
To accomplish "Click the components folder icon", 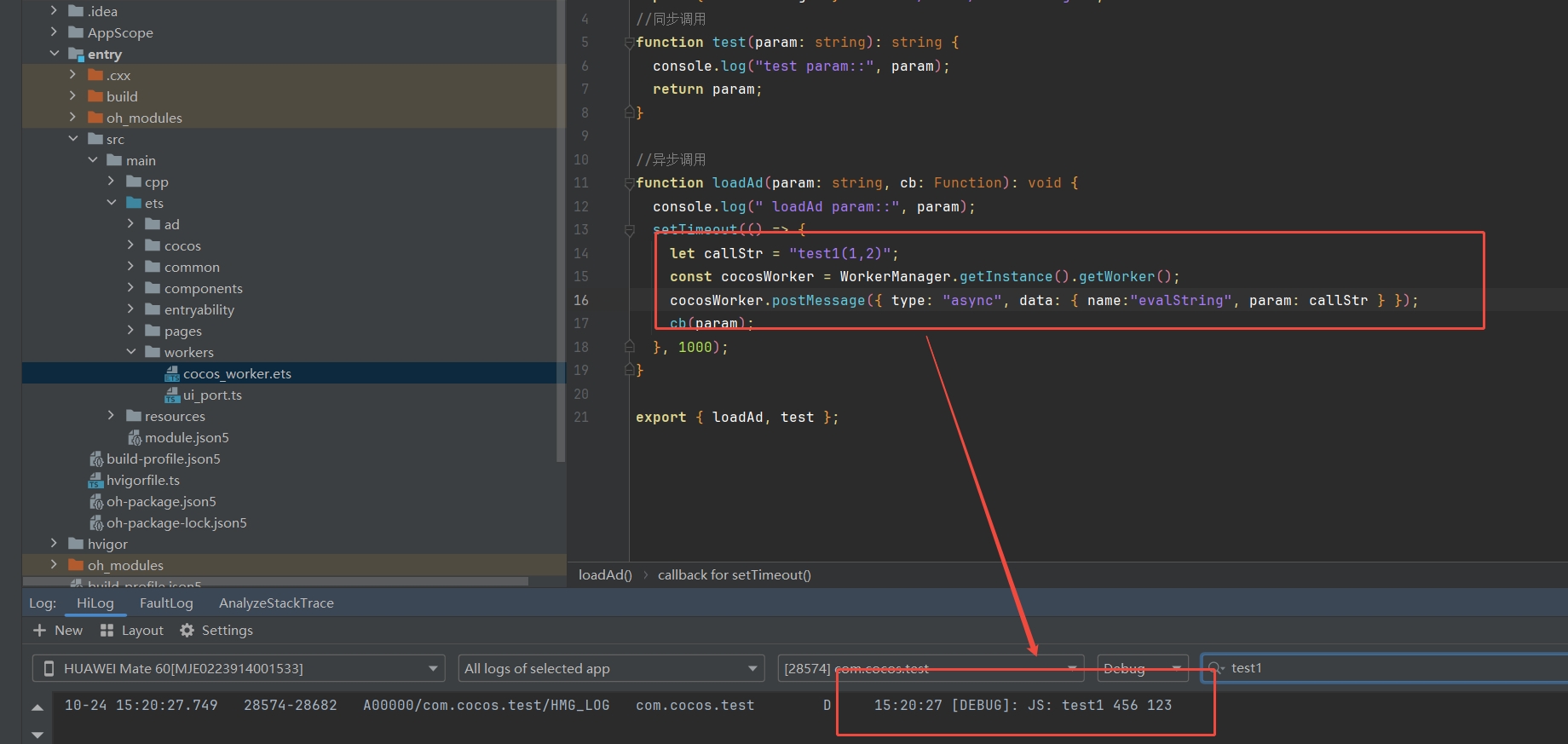I will (153, 288).
